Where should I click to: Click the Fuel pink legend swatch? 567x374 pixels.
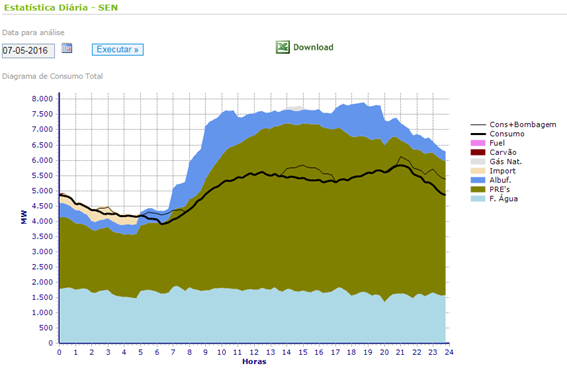478,143
